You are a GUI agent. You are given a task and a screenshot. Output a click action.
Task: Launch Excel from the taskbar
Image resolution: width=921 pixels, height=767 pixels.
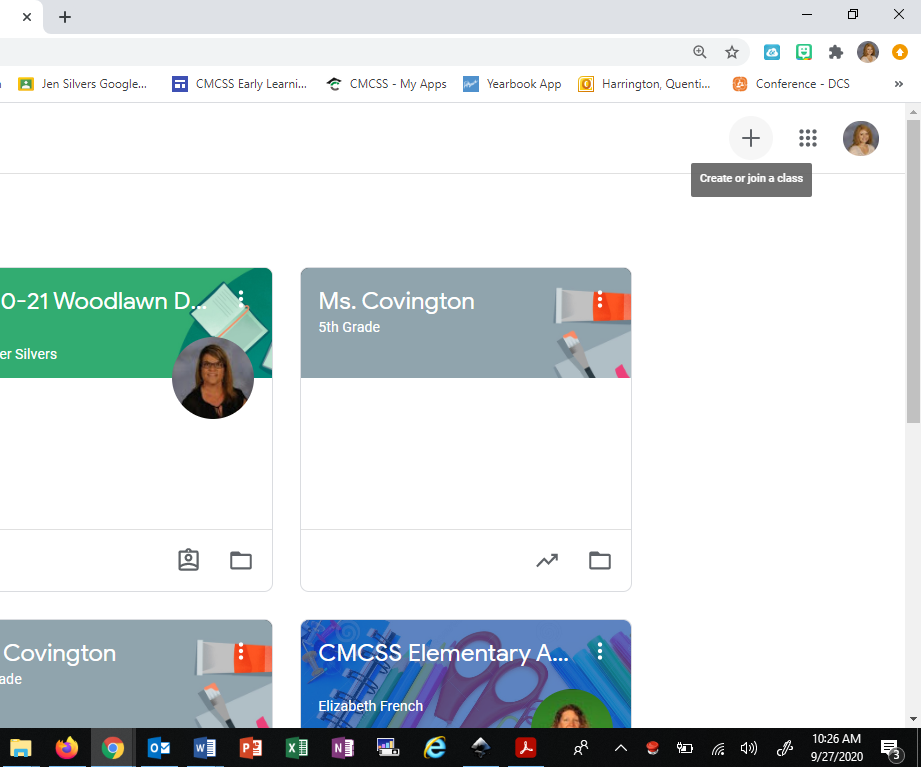point(296,747)
